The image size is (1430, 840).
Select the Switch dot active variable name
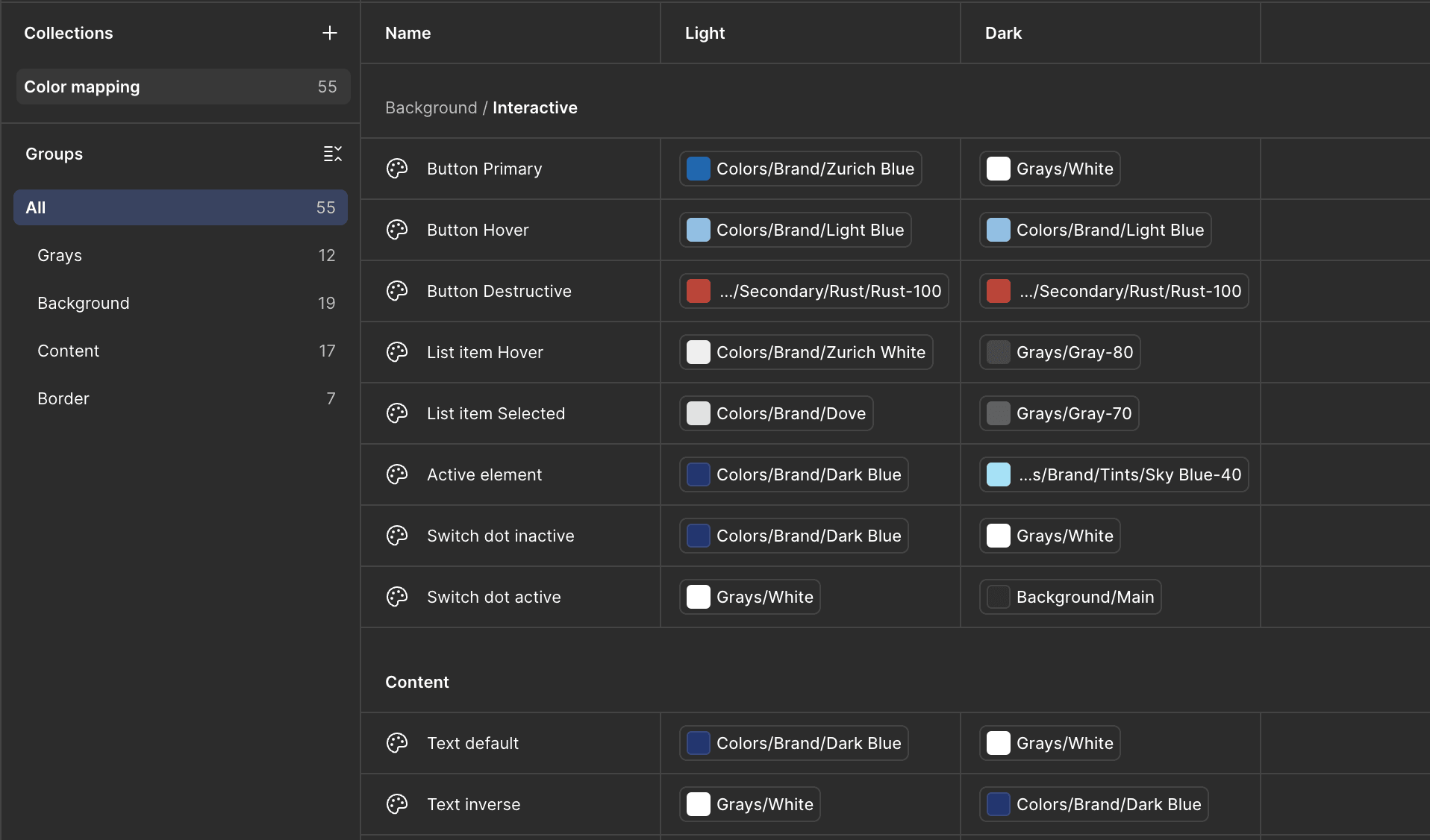point(493,597)
